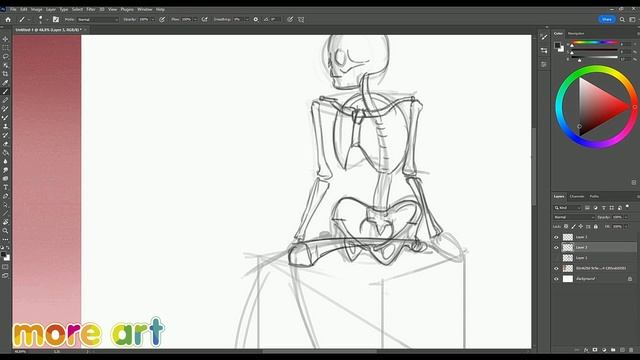
Task: Delete layer trash icon
Action: [x=631, y=350]
